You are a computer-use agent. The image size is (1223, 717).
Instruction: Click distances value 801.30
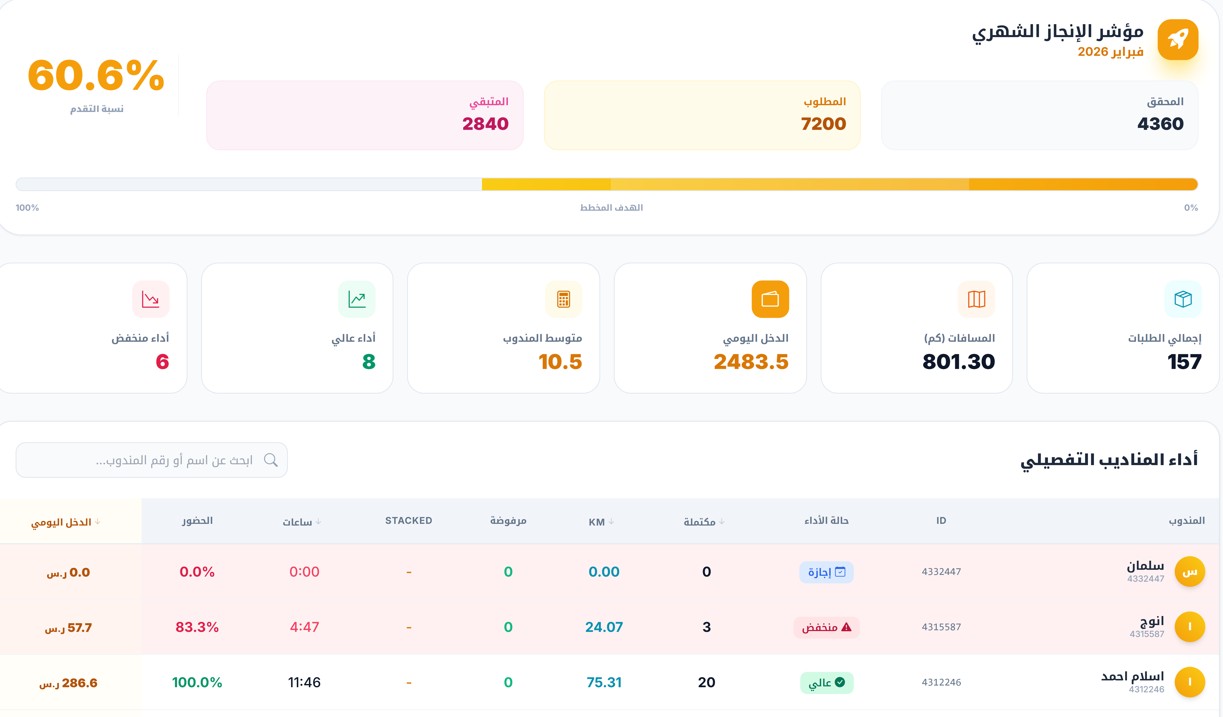point(958,362)
